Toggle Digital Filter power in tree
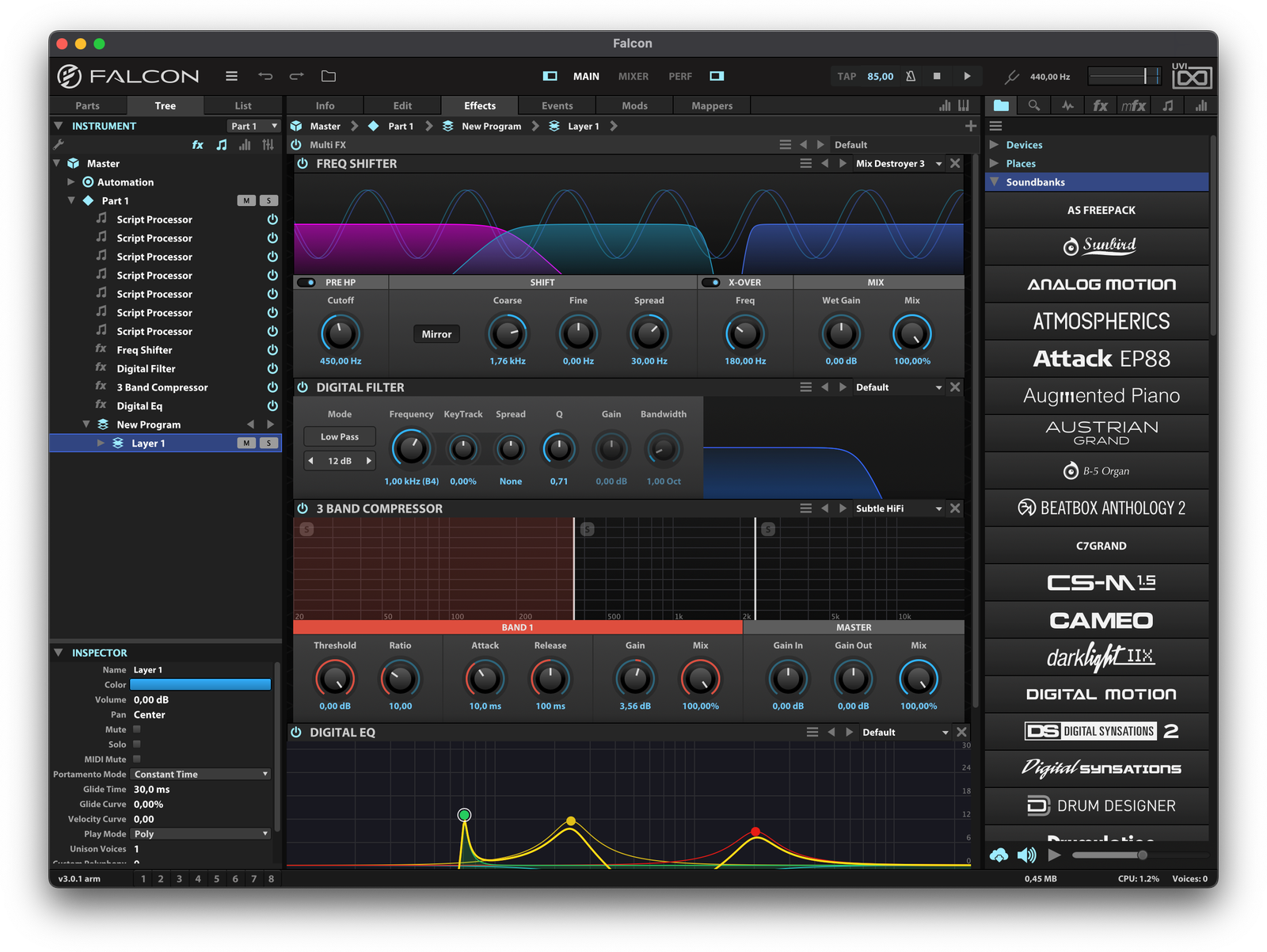1267x952 pixels. tap(272, 368)
